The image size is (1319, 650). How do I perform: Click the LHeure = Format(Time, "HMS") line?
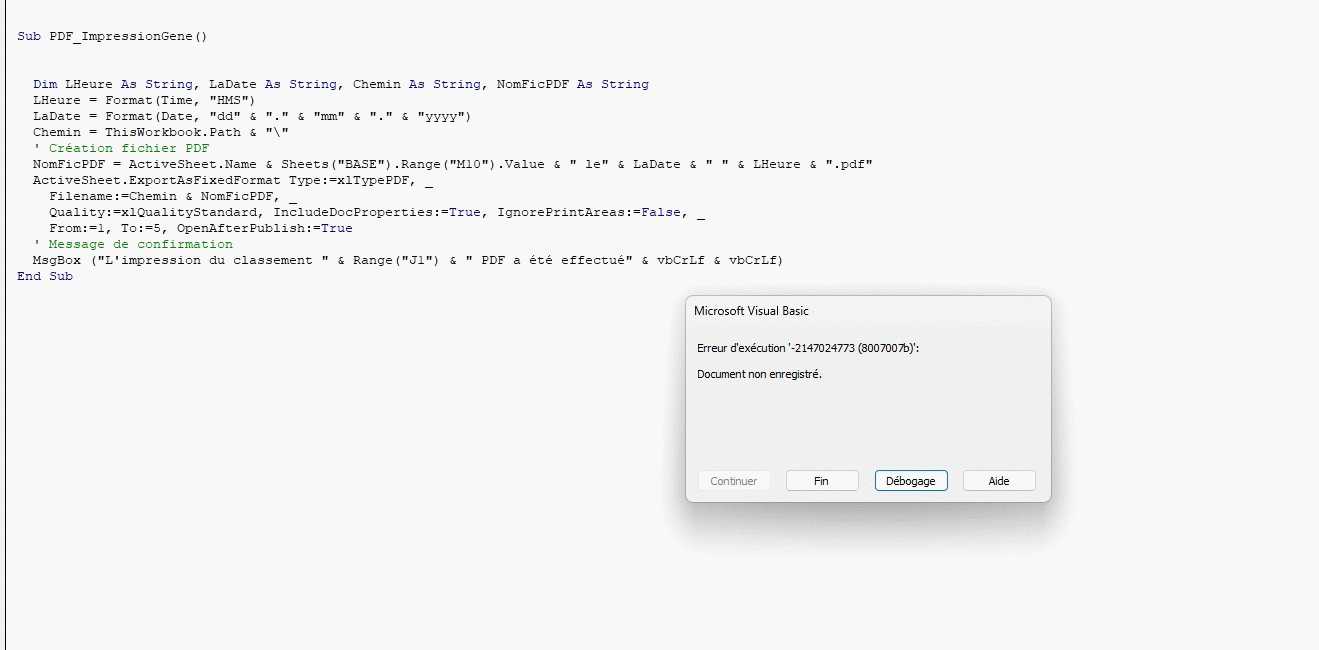tap(144, 101)
